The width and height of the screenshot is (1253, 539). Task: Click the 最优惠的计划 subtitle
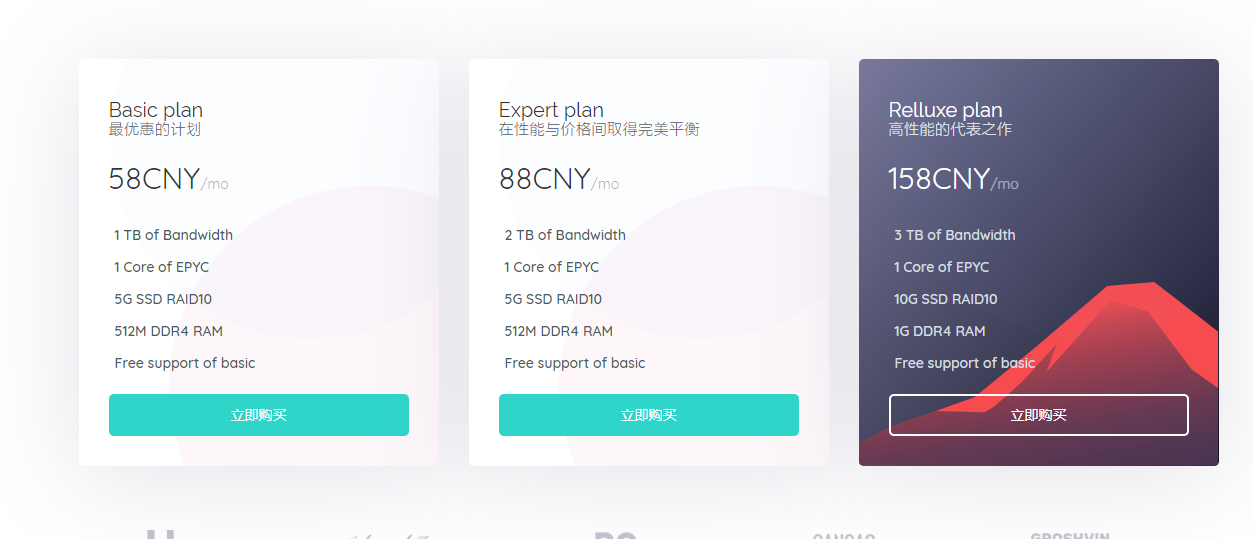155,130
